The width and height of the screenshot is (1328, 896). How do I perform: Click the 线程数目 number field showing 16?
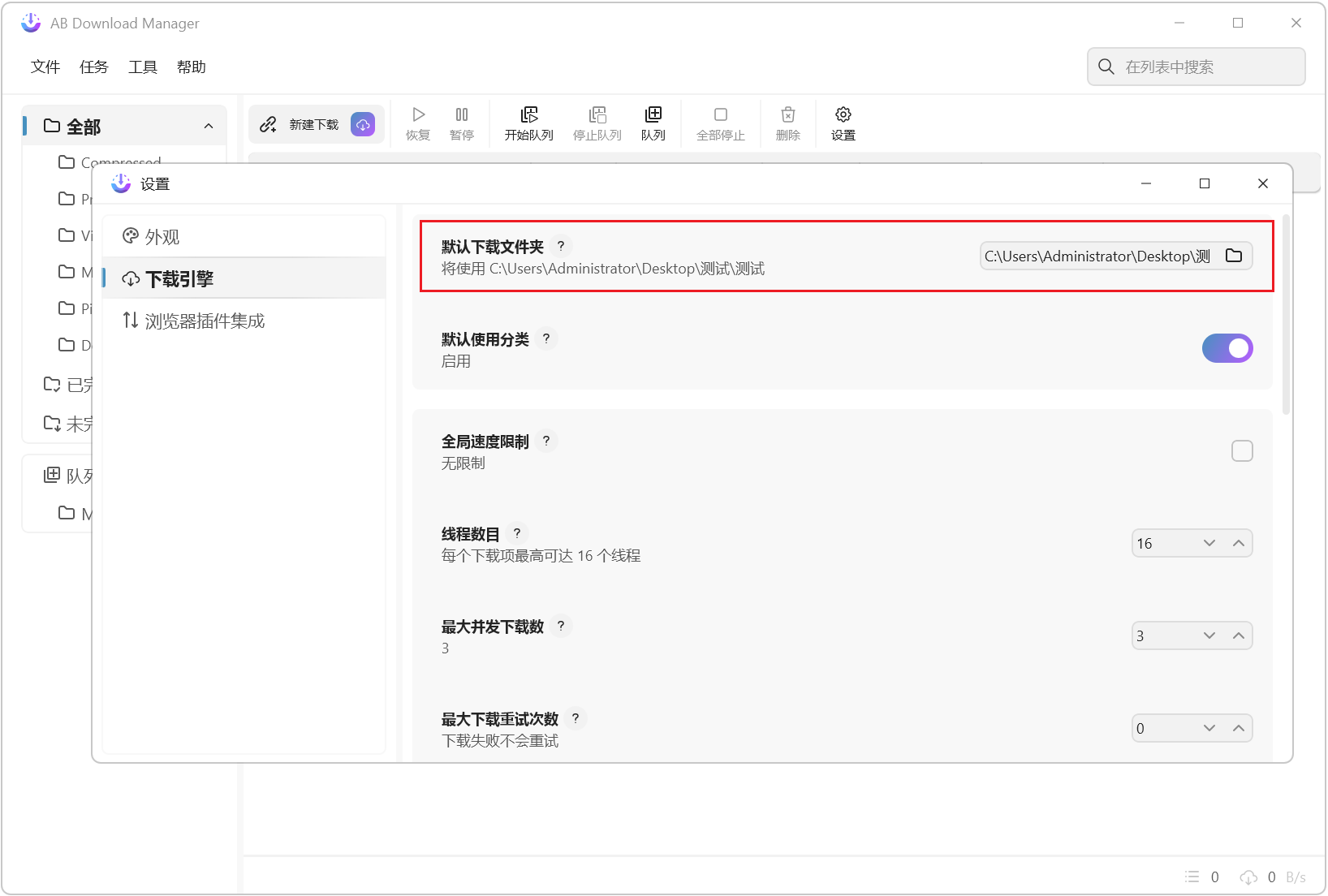pos(1192,543)
